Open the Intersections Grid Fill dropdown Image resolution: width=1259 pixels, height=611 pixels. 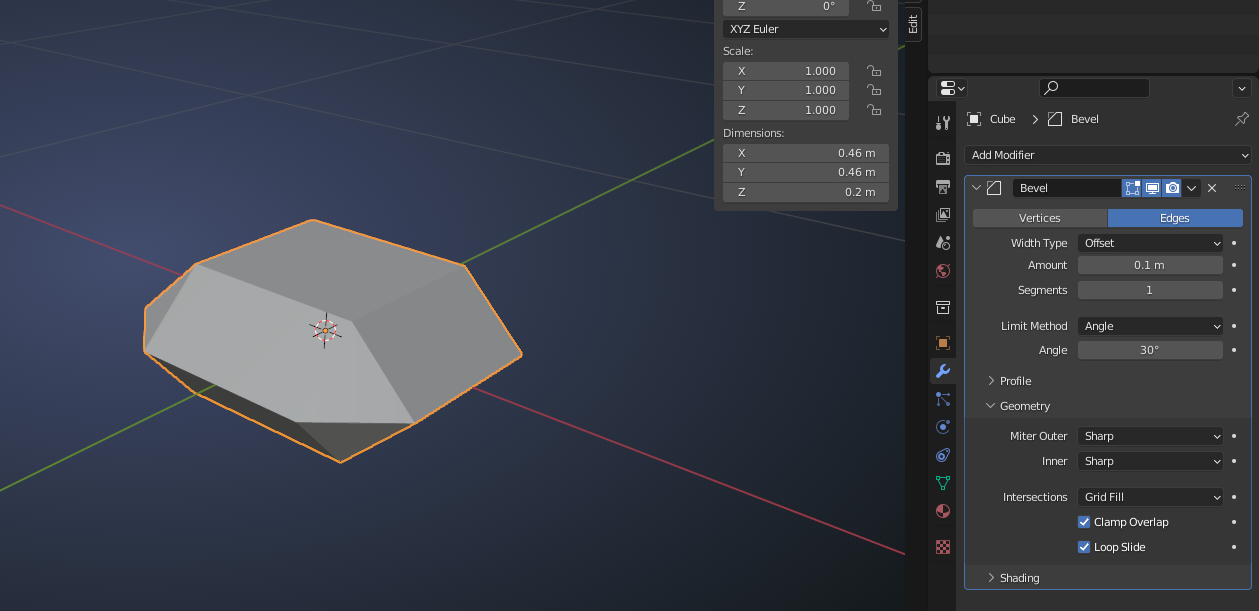(x=1150, y=497)
